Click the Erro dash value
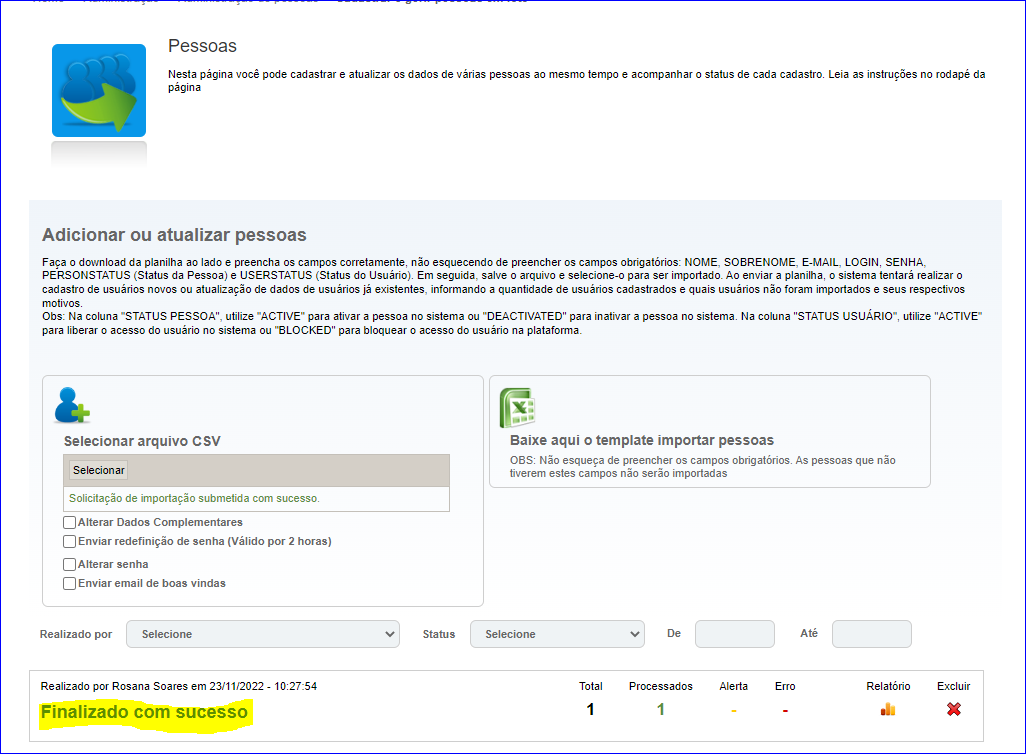 pos(785,710)
